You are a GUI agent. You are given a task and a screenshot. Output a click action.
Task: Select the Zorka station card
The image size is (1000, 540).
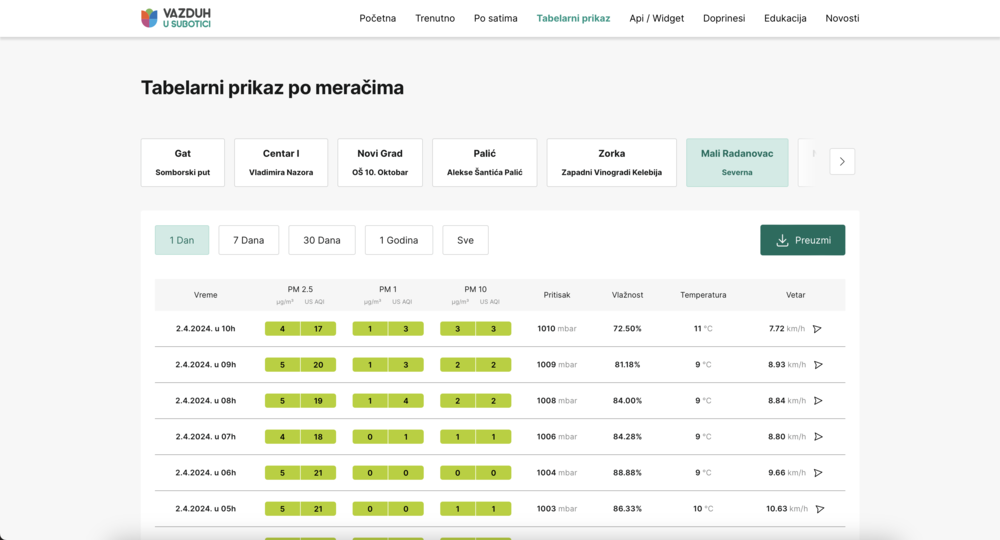[611, 162]
